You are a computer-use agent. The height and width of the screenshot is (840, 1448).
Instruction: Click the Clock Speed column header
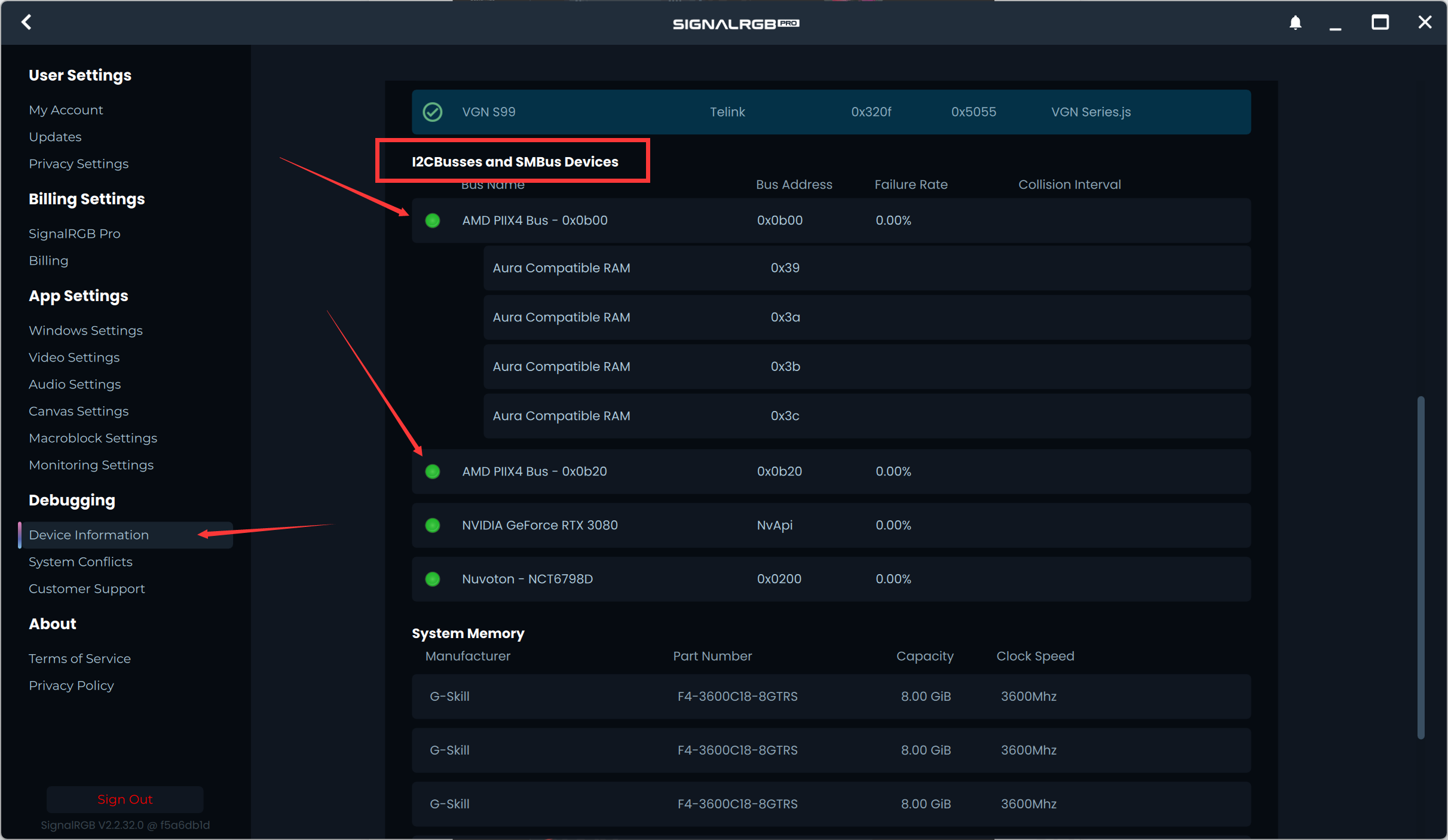pyautogui.click(x=1035, y=656)
